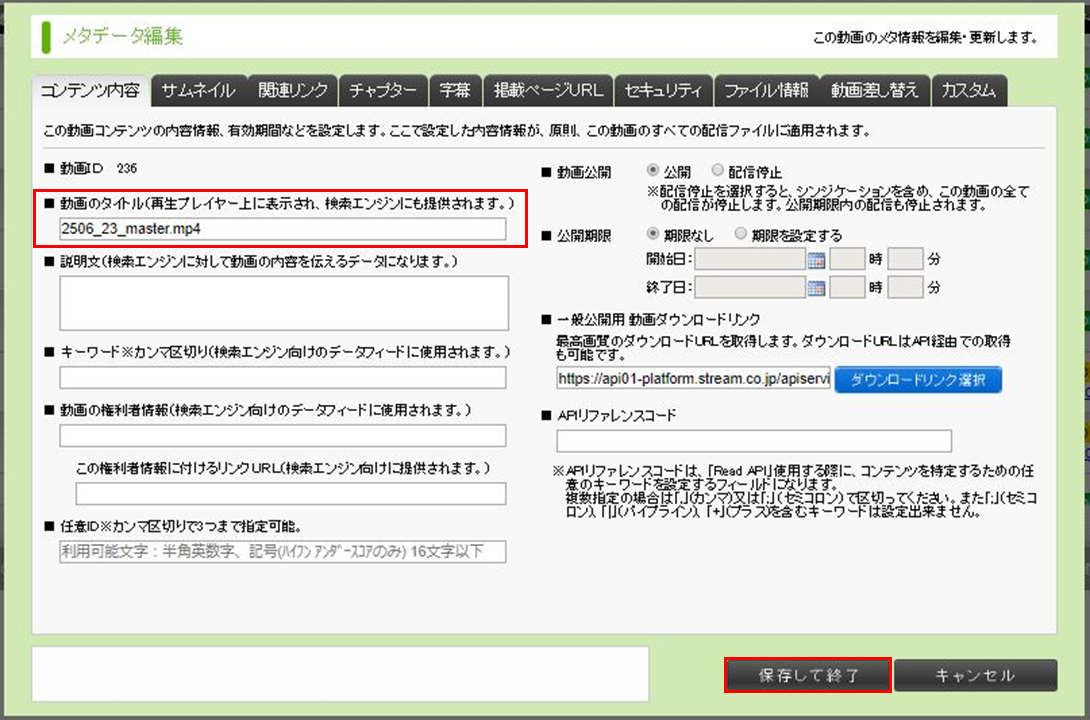Viewport: 1090px width, 720px height.
Task: Open the 字幕 tab
Action: point(455,91)
